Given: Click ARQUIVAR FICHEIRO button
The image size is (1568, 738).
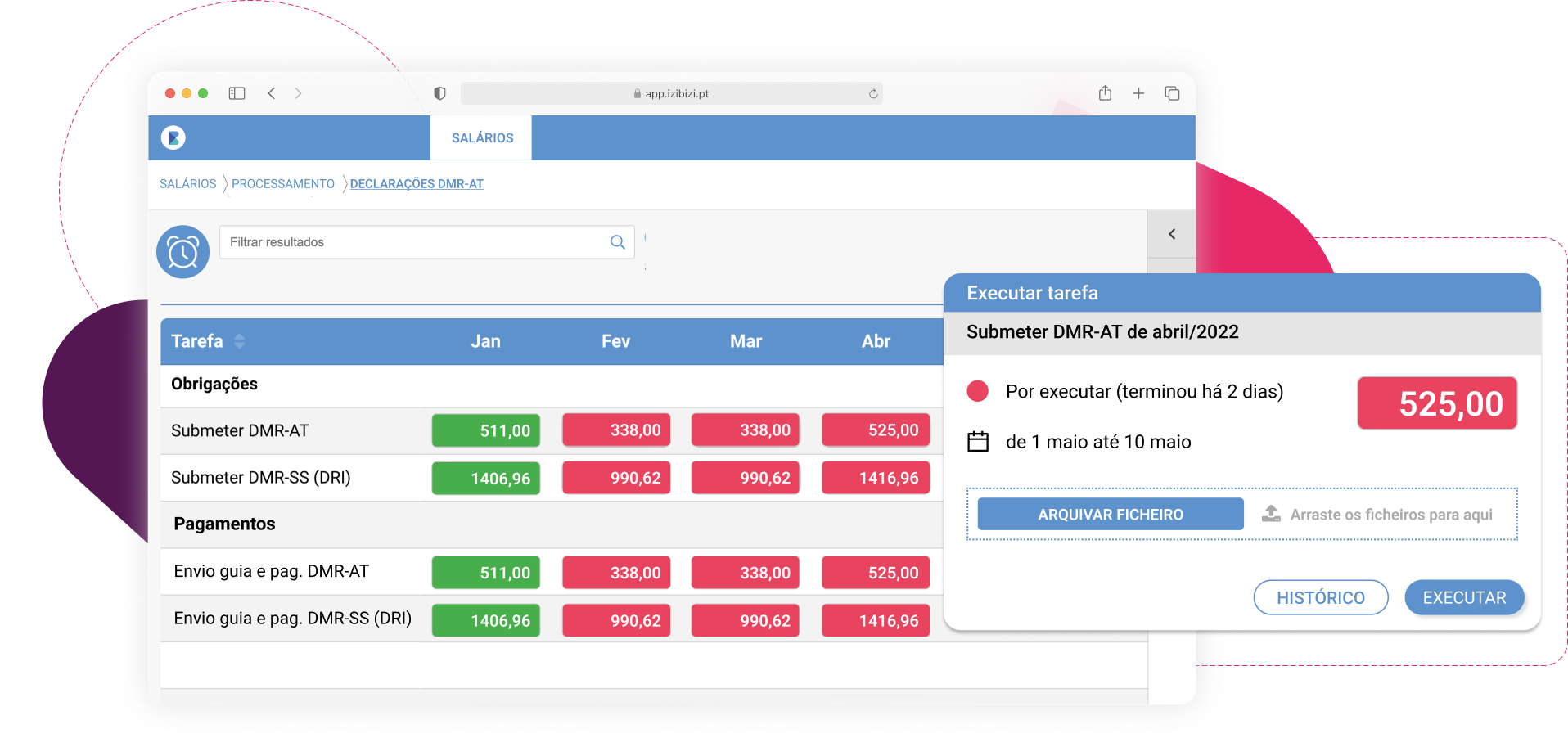Looking at the screenshot, I should click(1110, 515).
